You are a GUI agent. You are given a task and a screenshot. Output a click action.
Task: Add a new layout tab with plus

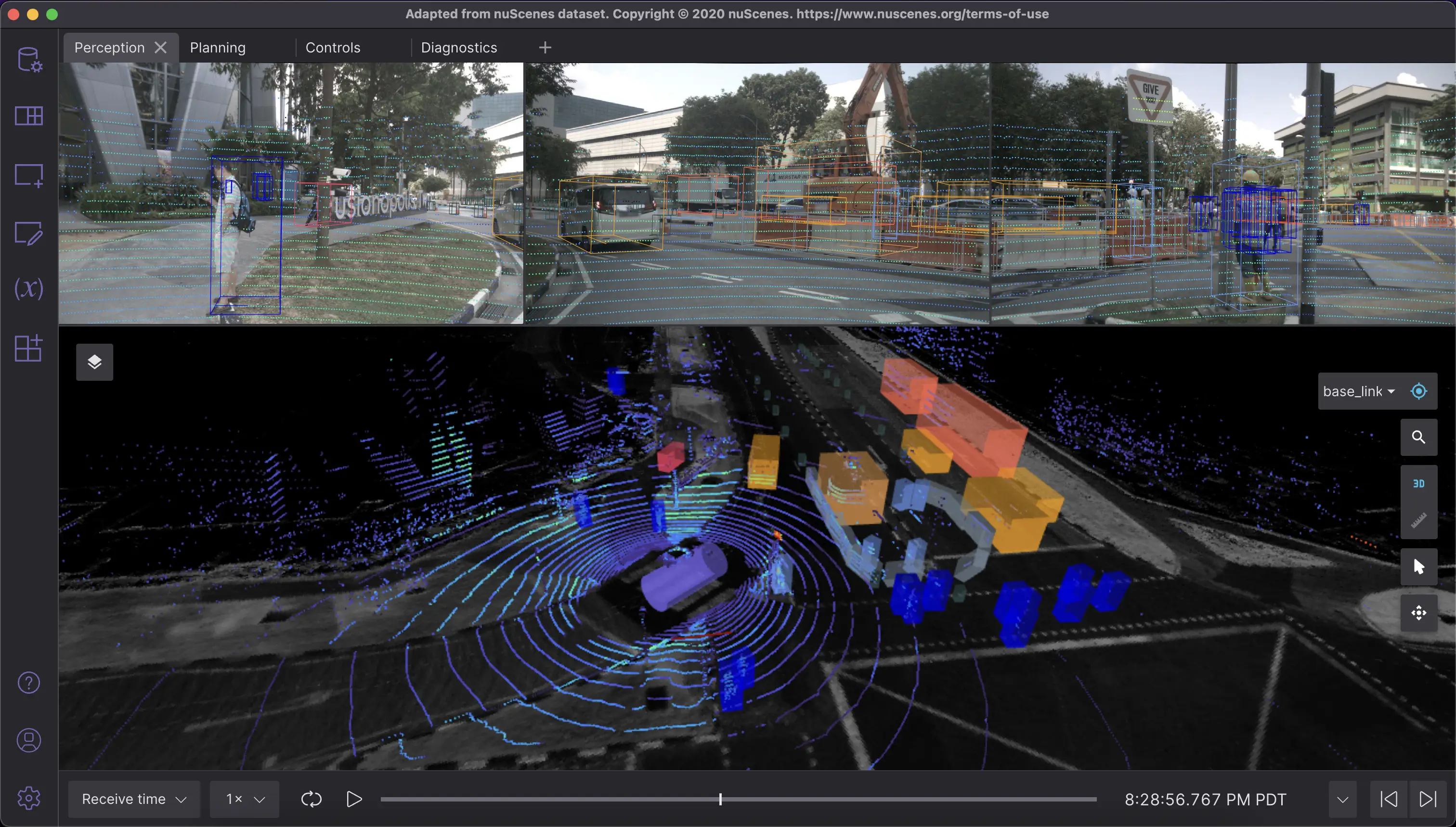click(x=545, y=48)
